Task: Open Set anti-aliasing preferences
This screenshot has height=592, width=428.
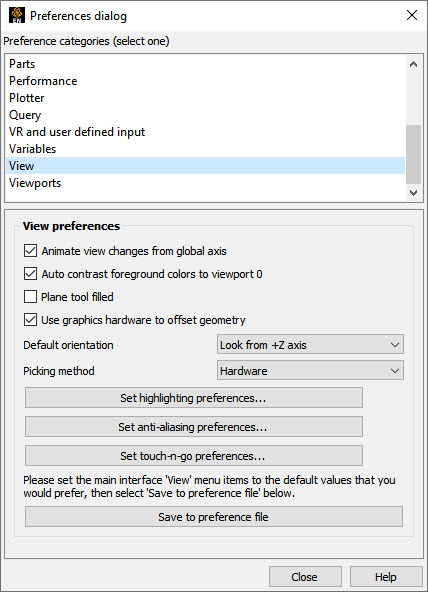Action: [194, 427]
